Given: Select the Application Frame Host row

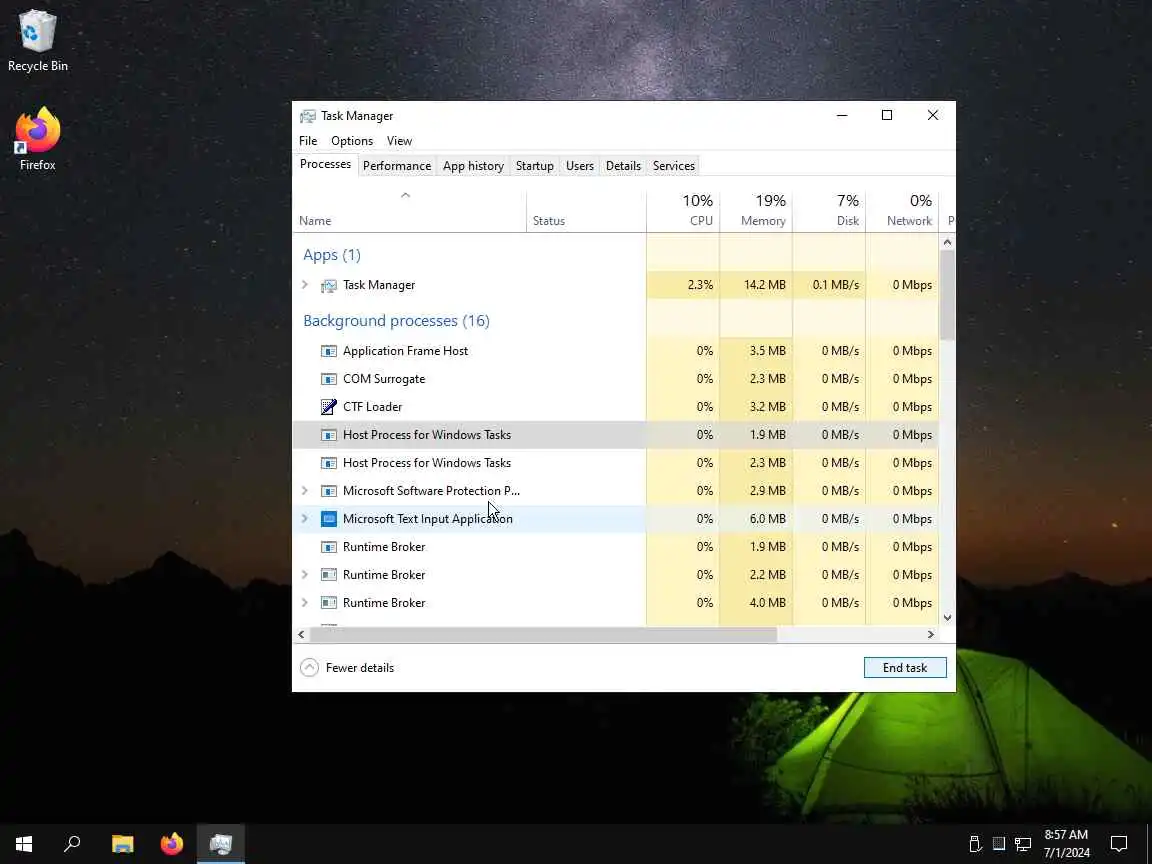Looking at the screenshot, I should 616,351.
